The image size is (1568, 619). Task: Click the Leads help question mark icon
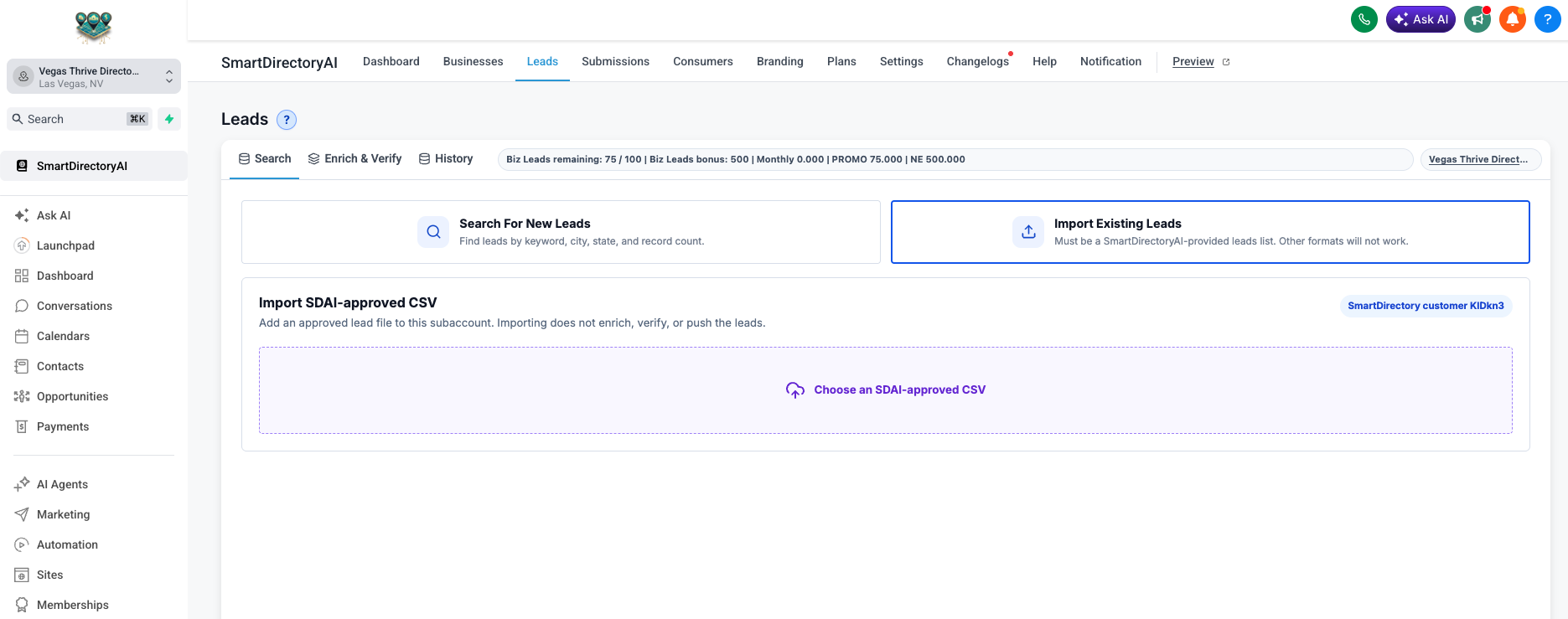point(287,120)
